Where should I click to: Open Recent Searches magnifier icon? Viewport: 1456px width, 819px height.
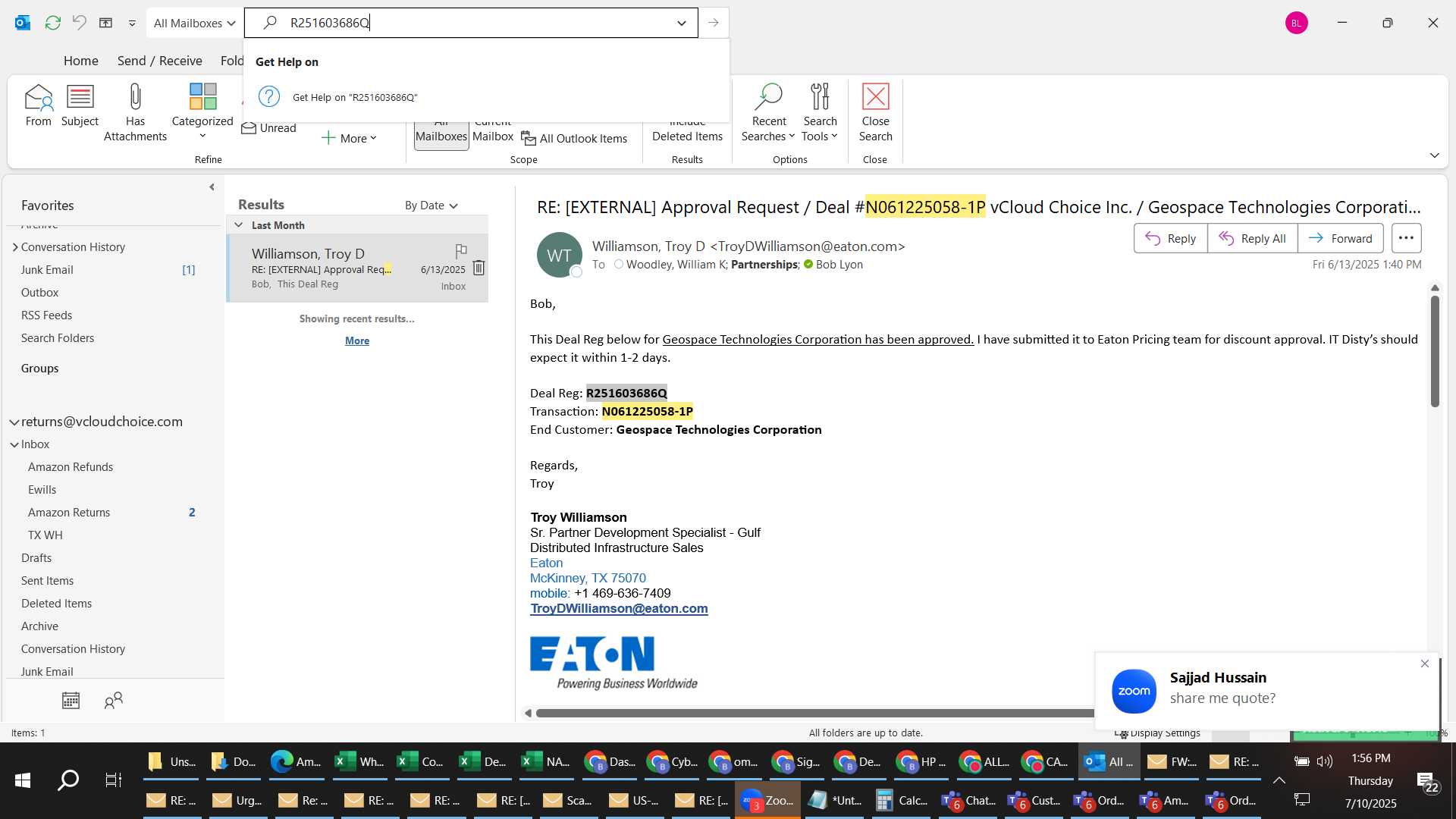[768, 112]
